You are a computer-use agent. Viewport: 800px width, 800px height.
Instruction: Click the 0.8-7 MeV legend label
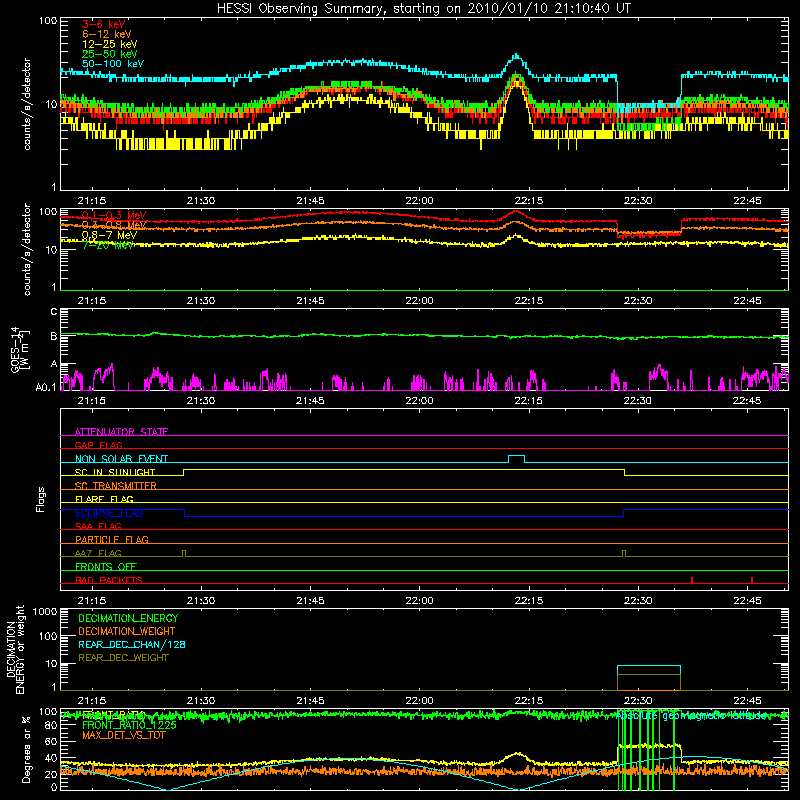109,235
